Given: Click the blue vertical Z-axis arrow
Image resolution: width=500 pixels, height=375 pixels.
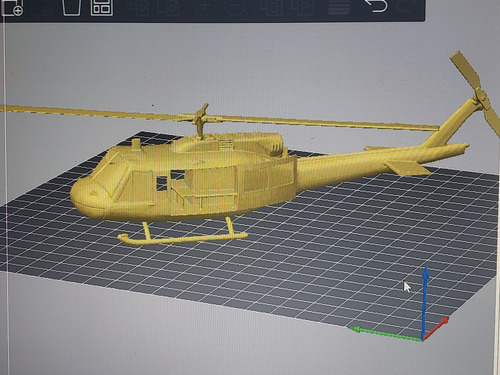Looking at the screenshot, I should [425, 303].
